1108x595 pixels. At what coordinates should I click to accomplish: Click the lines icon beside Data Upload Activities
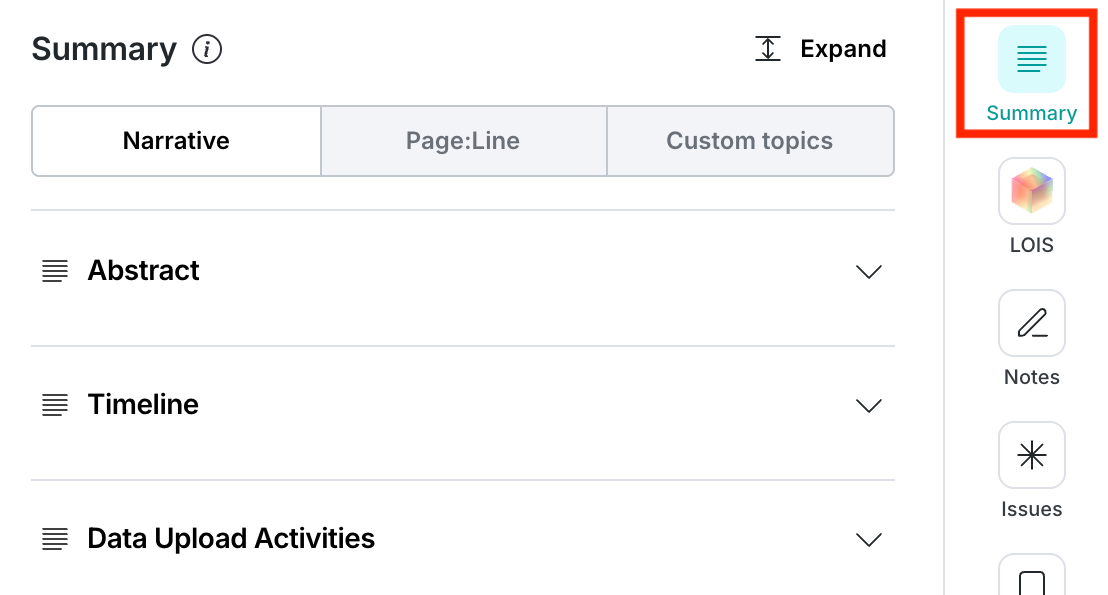pos(55,539)
